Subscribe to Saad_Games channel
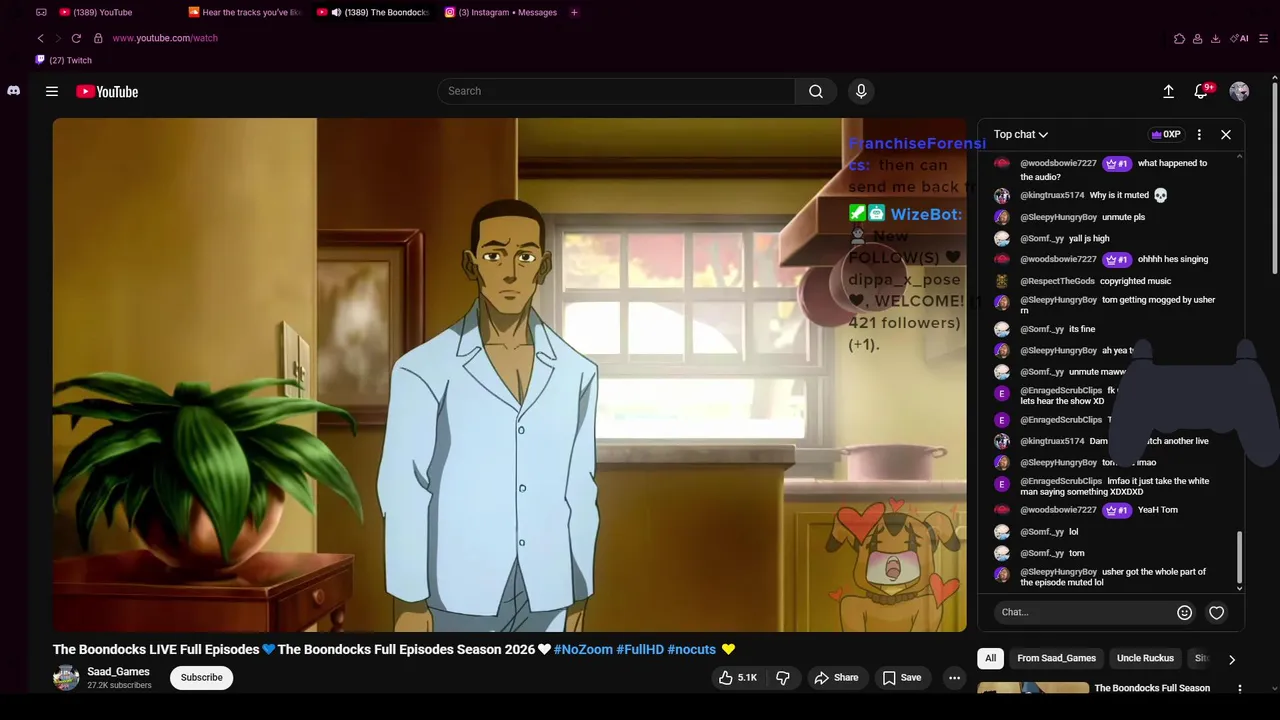 click(202, 678)
